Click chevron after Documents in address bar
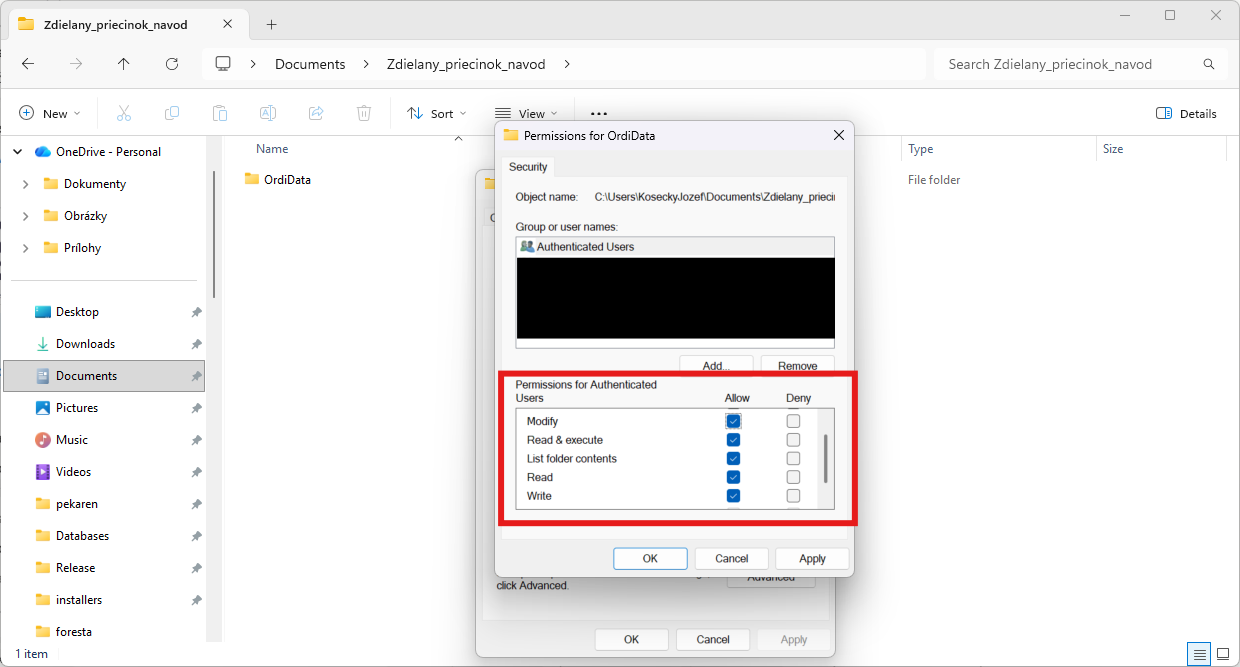1240x667 pixels. [x=366, y=64]
